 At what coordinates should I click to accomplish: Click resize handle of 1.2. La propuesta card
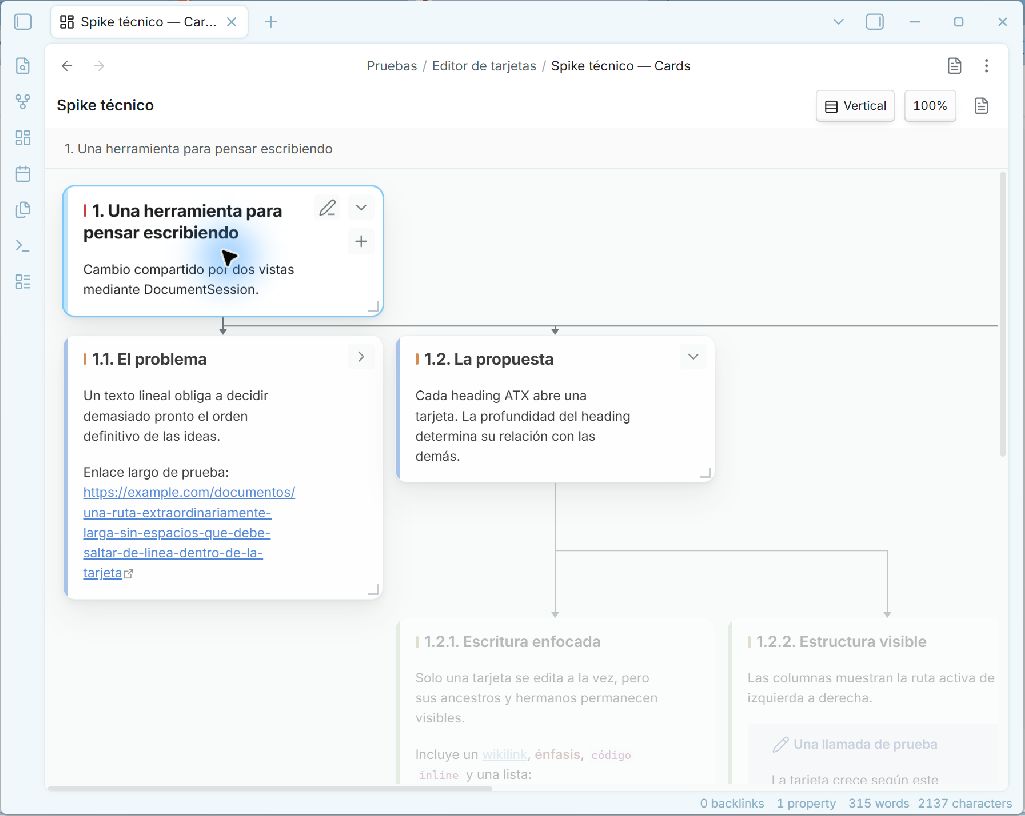[x=705, y=473]
